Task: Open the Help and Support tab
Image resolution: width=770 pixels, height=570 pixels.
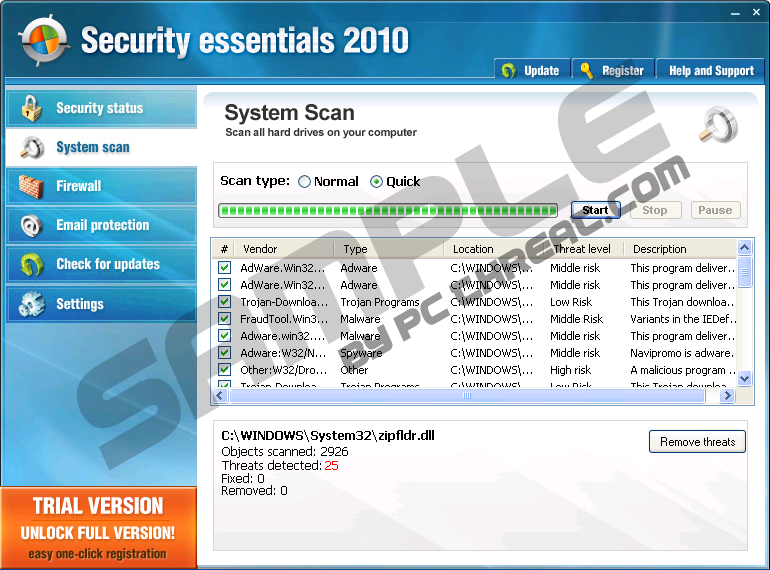Action: (711, 71)
